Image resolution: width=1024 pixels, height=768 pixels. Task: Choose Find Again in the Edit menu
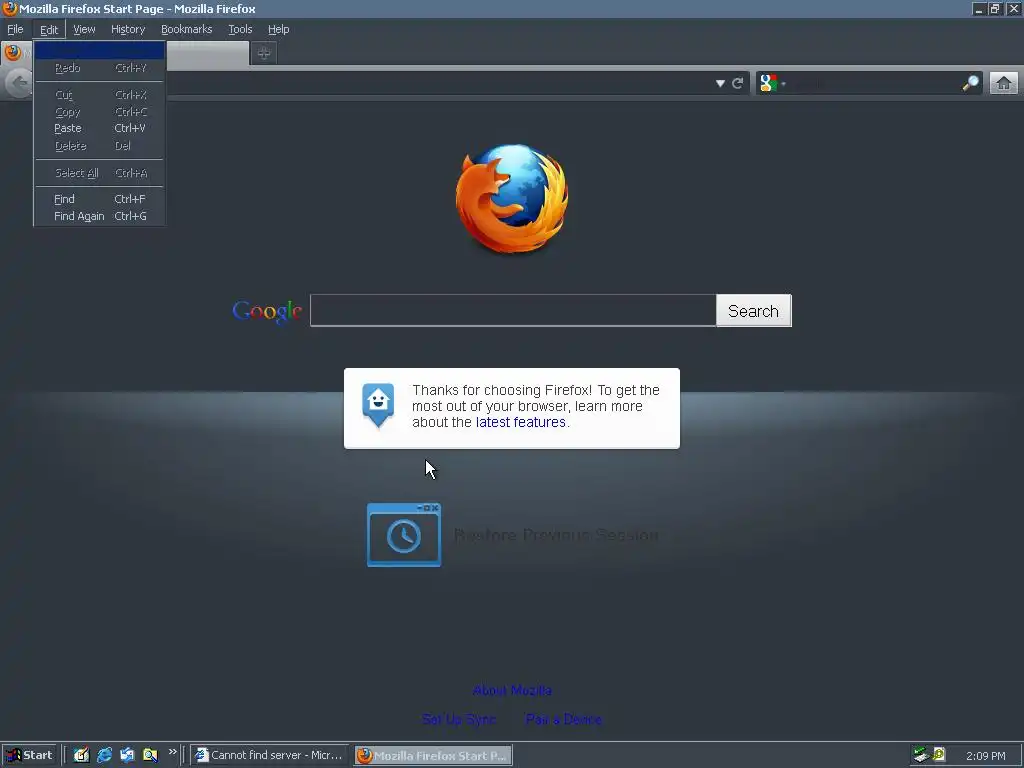point(99,216)
